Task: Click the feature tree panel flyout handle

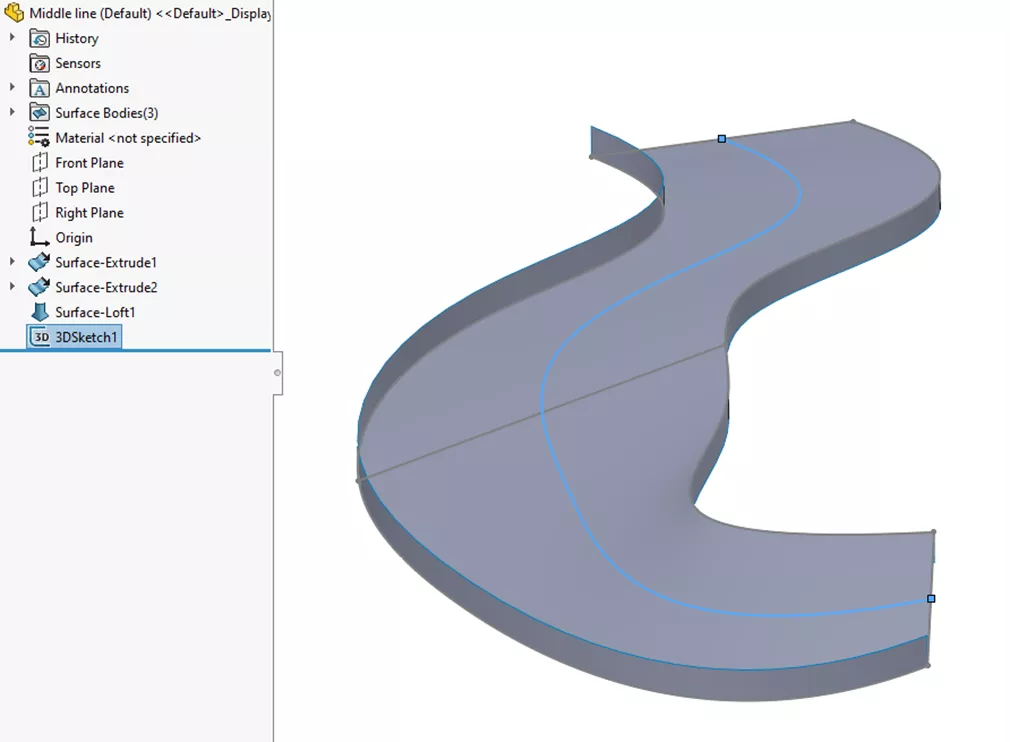Action: pyautogui.click(x=276, y=373)
